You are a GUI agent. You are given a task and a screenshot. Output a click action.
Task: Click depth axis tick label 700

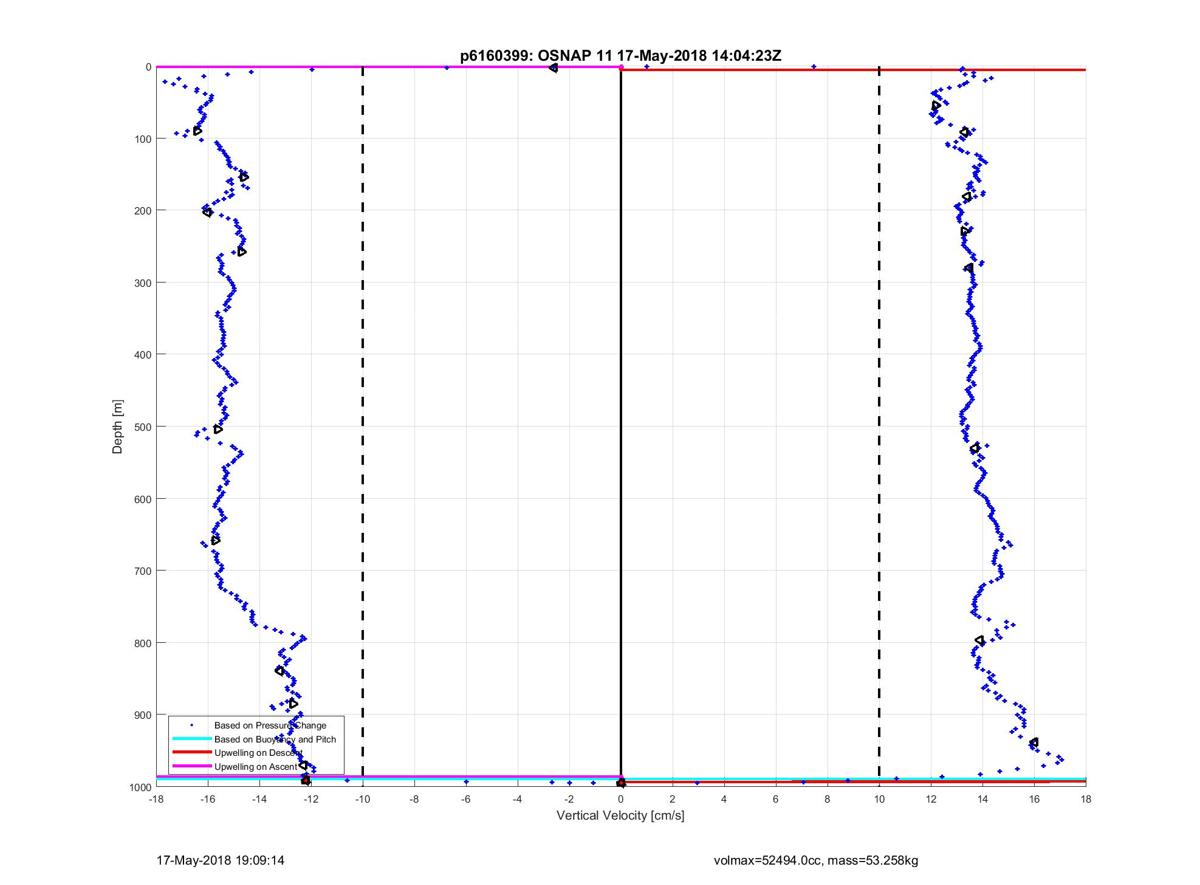click(x=142, y=571)
